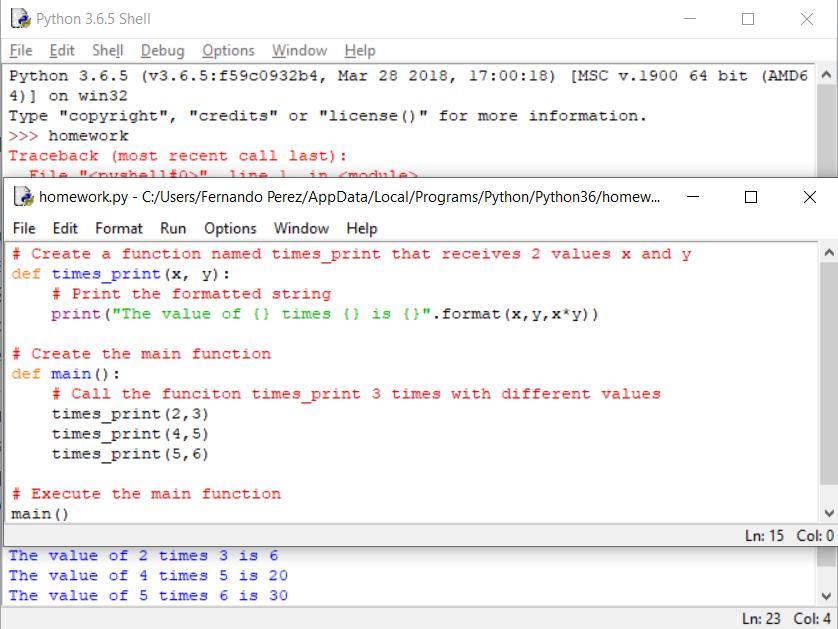
Task: Close the homework.py editor window
Action: 810,197
